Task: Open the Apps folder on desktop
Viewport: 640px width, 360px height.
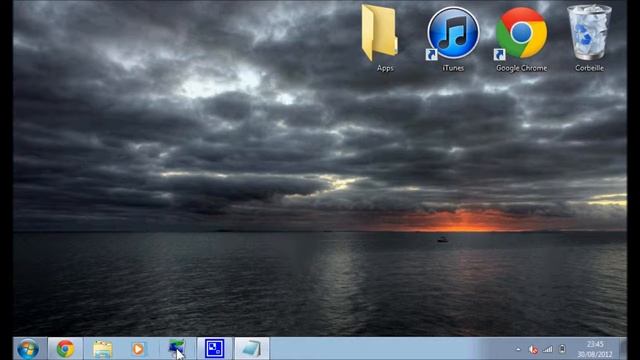Action: [x=380, y=37]
